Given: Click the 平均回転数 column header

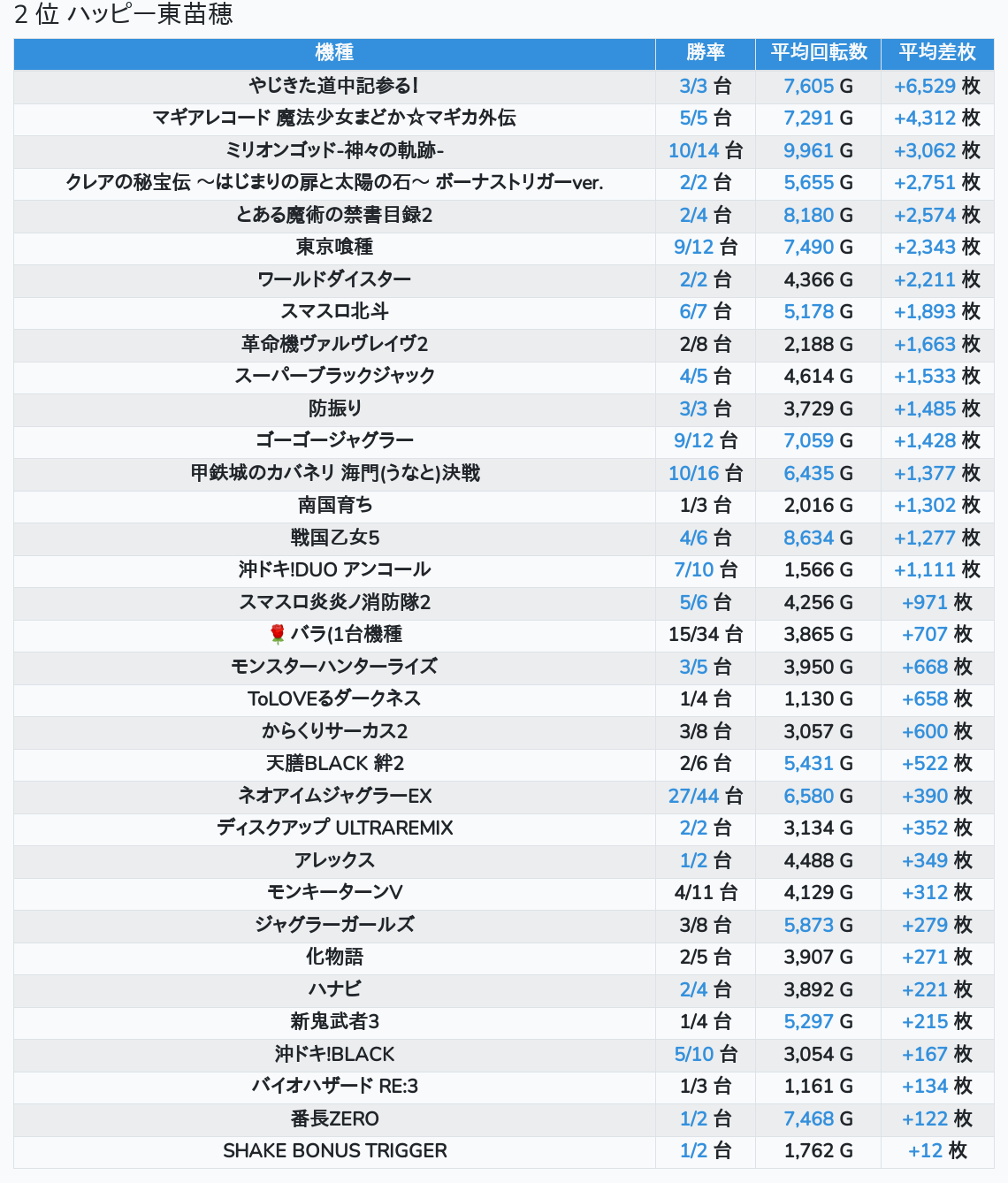Looking at the screenshot, I should 819,53.
